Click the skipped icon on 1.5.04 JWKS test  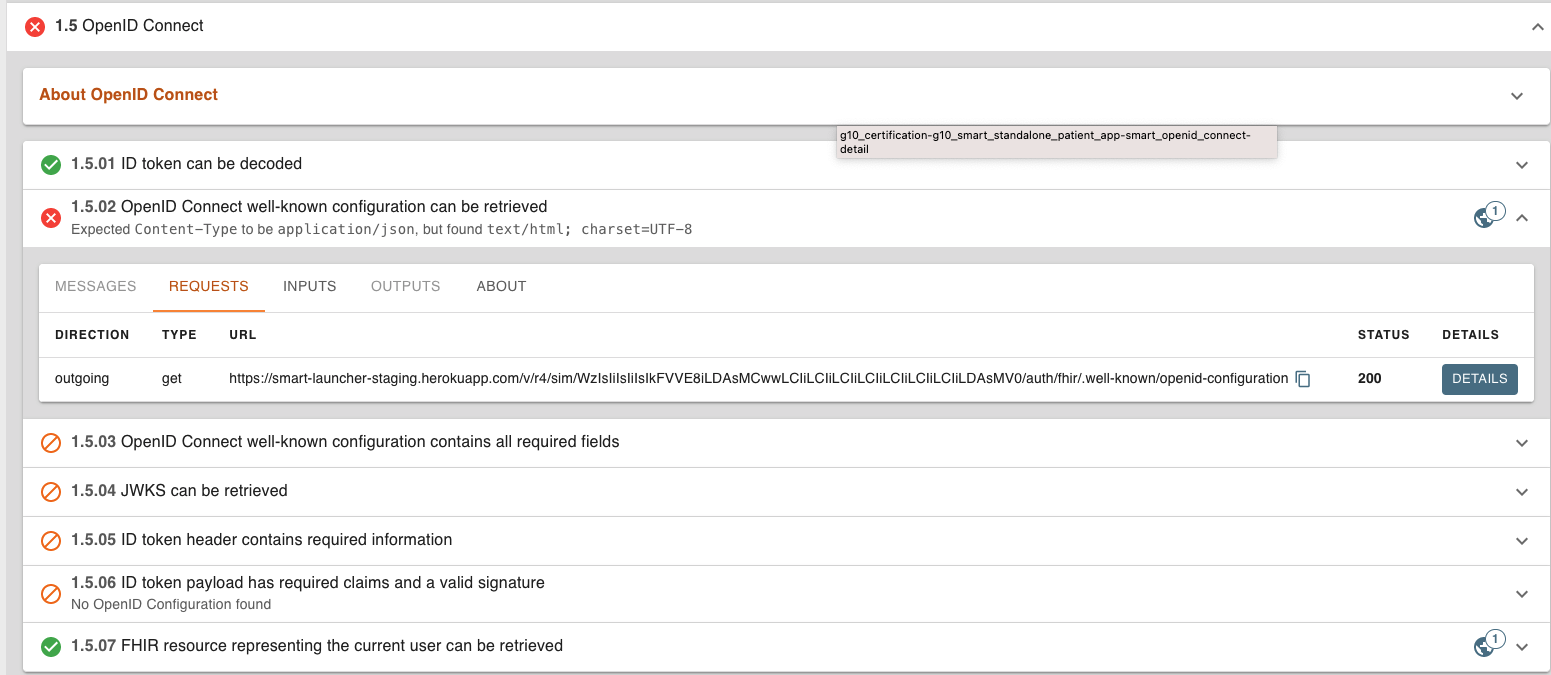point(51,491)
